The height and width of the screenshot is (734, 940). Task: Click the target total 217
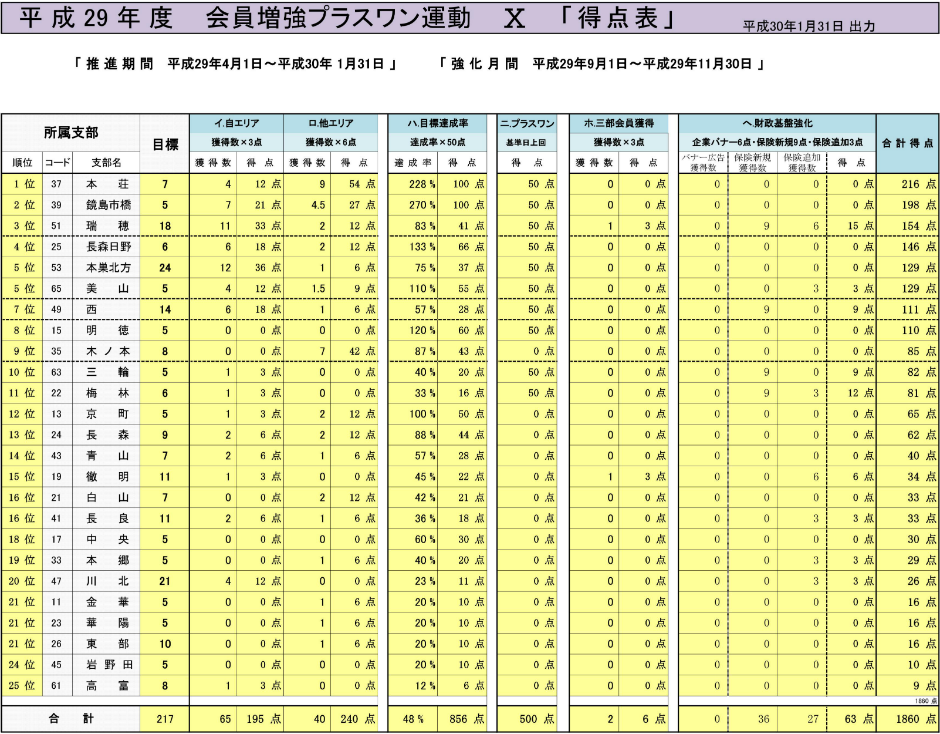pos(165,719)
